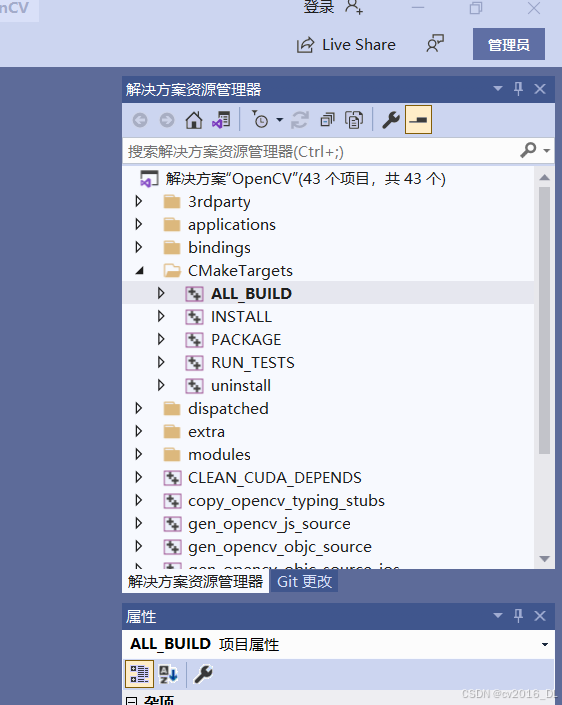Screen dimensions: 562x705
Task: Click the CMakeTargets open folder icon
Action: point(172,271)
